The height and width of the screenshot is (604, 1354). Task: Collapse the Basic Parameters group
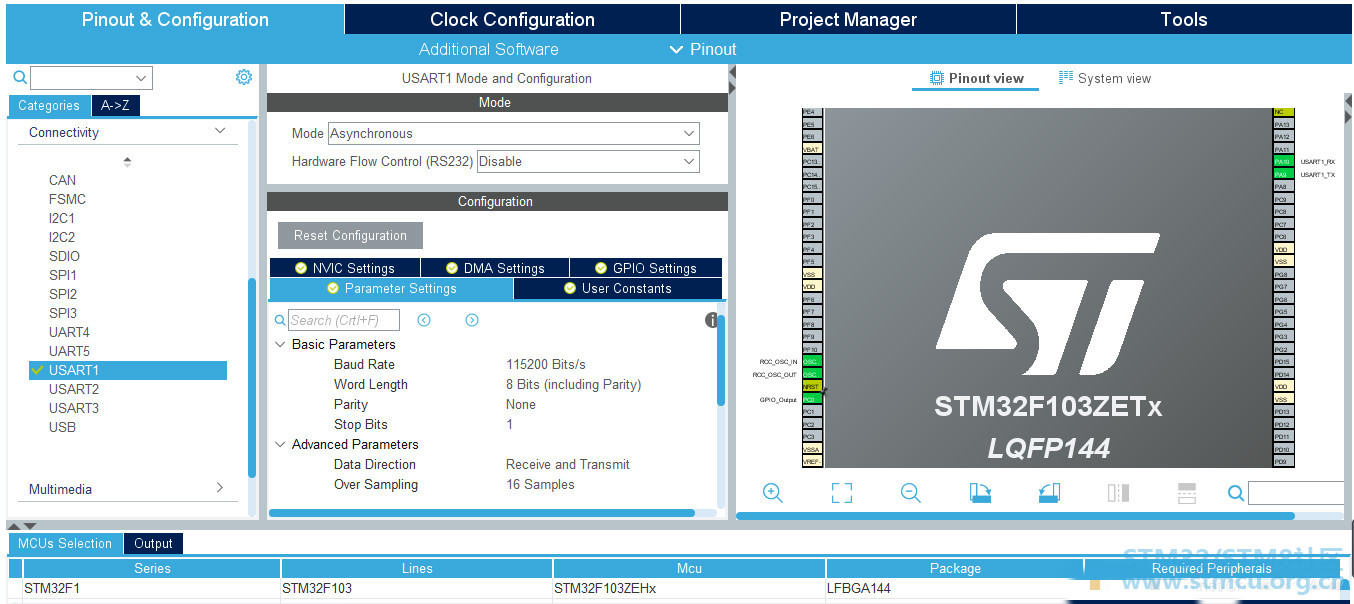pyautogui.click(x=280, y=344)
